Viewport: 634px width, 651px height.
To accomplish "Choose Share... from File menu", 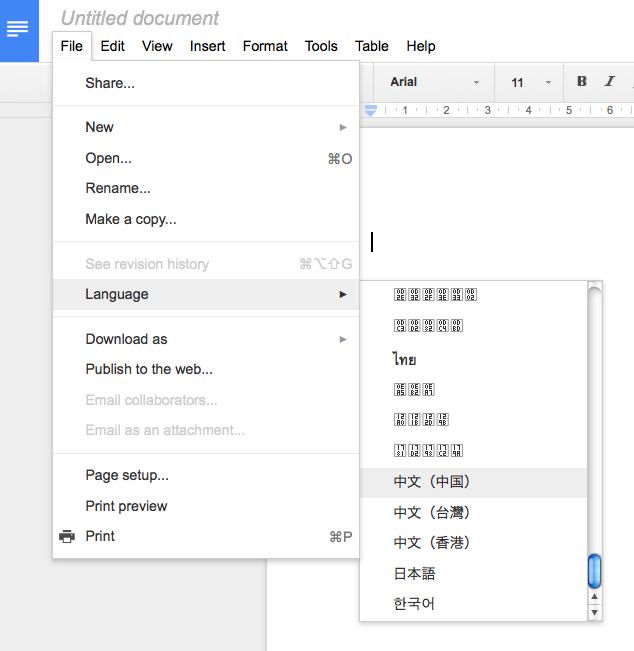I will click(x=206, y=83).
